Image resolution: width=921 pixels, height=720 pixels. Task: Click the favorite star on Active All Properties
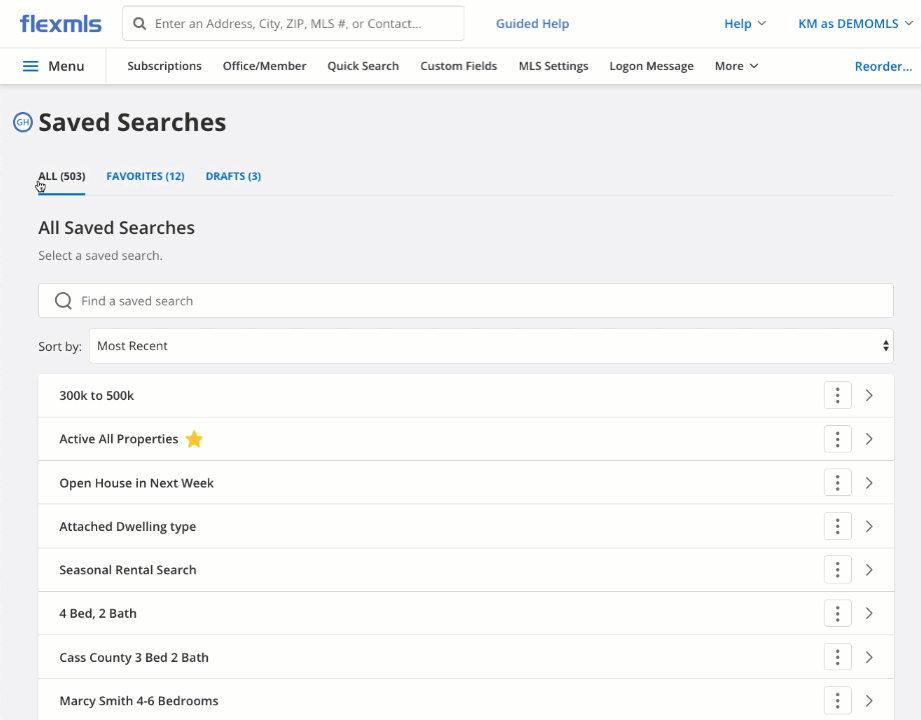(x=194, y=439)
